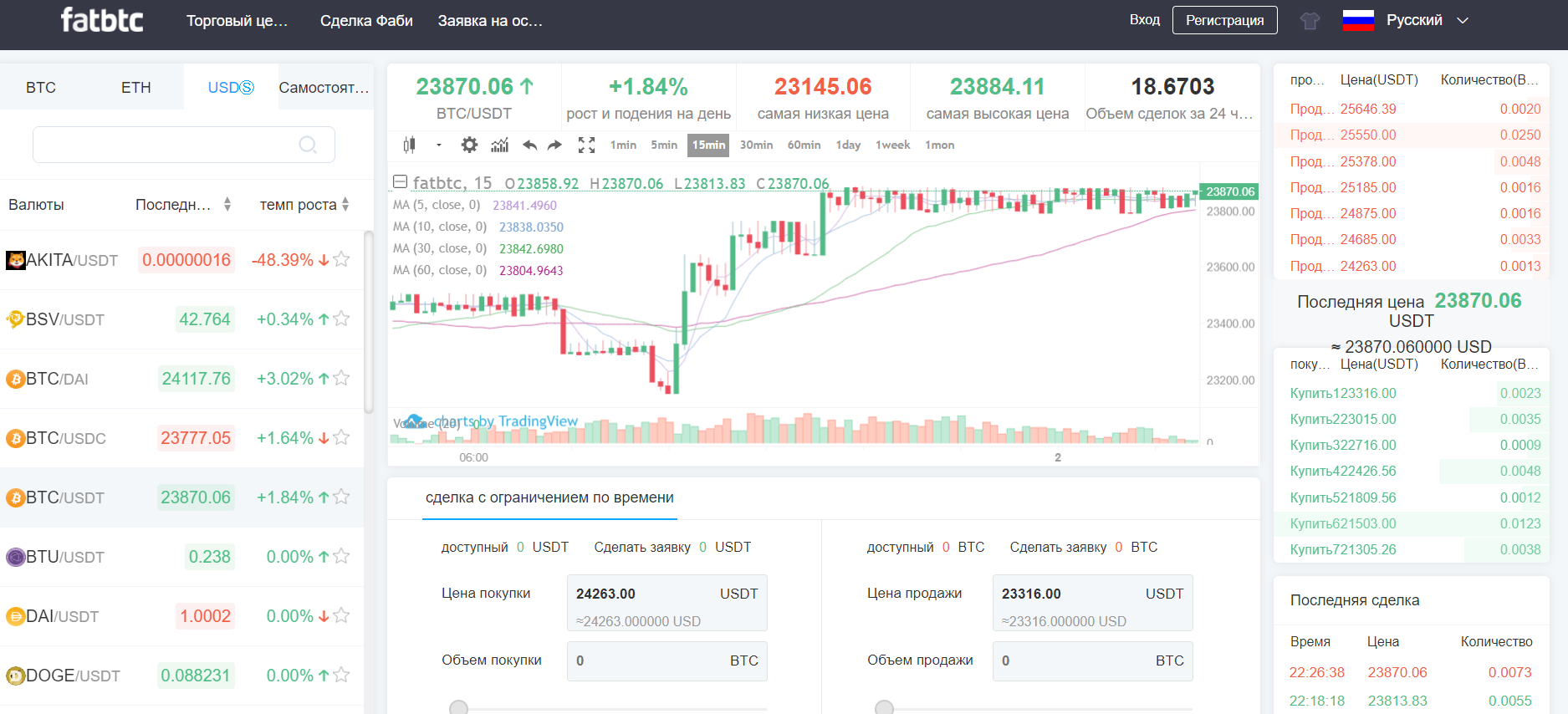This screenshot has height=714, width=1568.
Task: Click Объем продажи field
Action: [x=1092, y=660]
